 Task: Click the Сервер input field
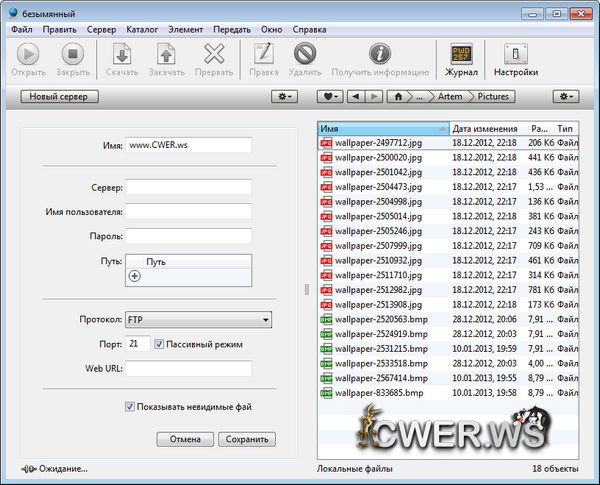point(189,188)
